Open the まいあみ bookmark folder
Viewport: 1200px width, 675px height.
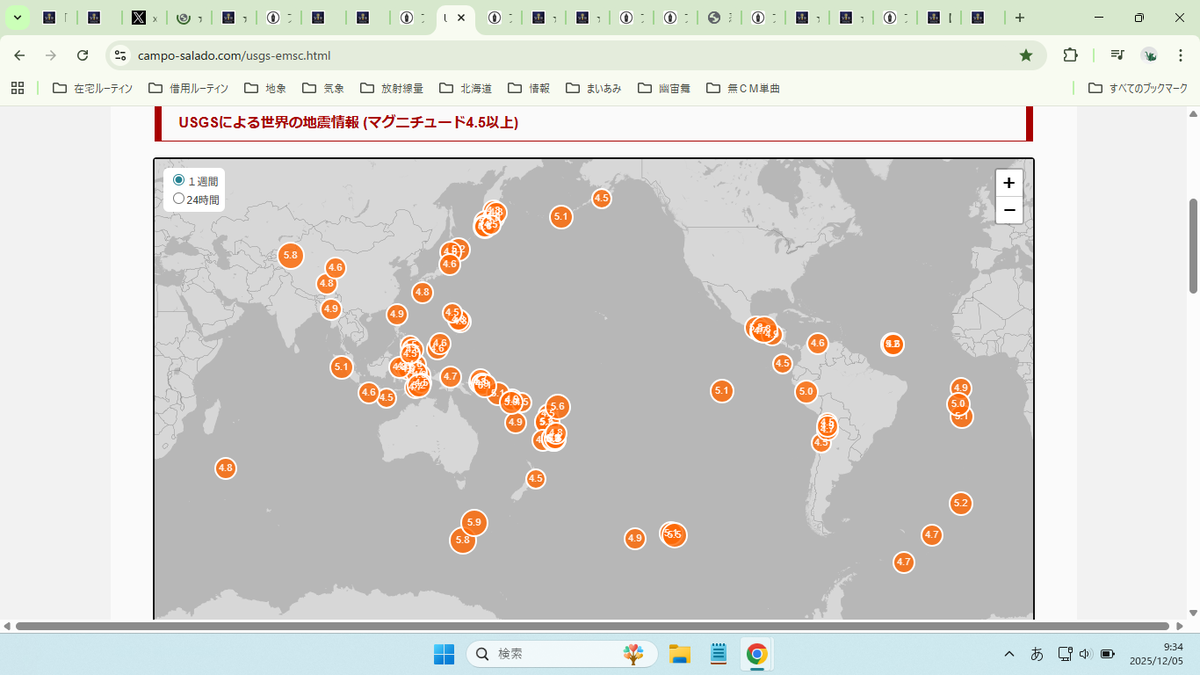(x=593, y=88)
